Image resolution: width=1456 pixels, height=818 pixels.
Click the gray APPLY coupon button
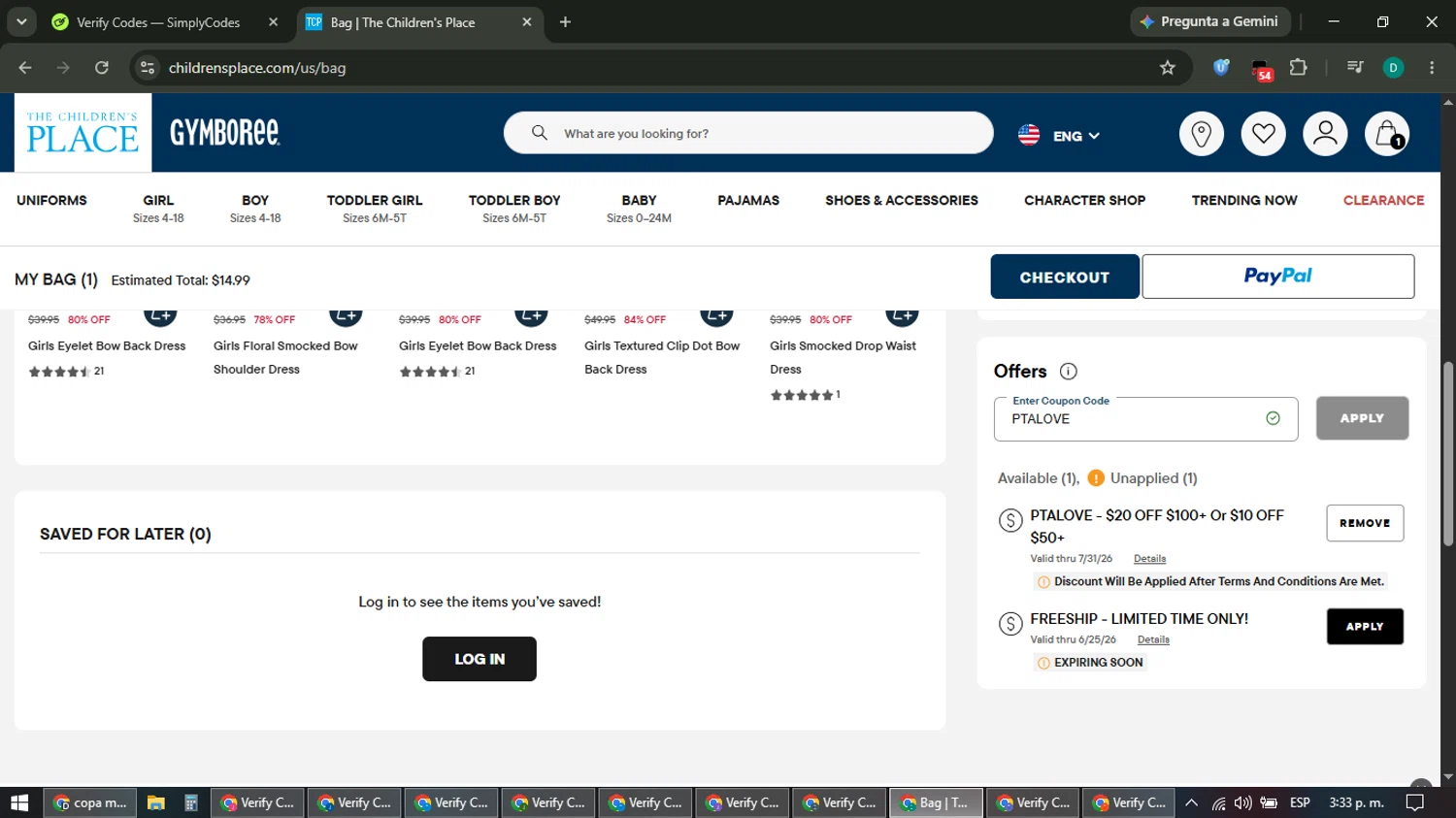click(1362, 418)
